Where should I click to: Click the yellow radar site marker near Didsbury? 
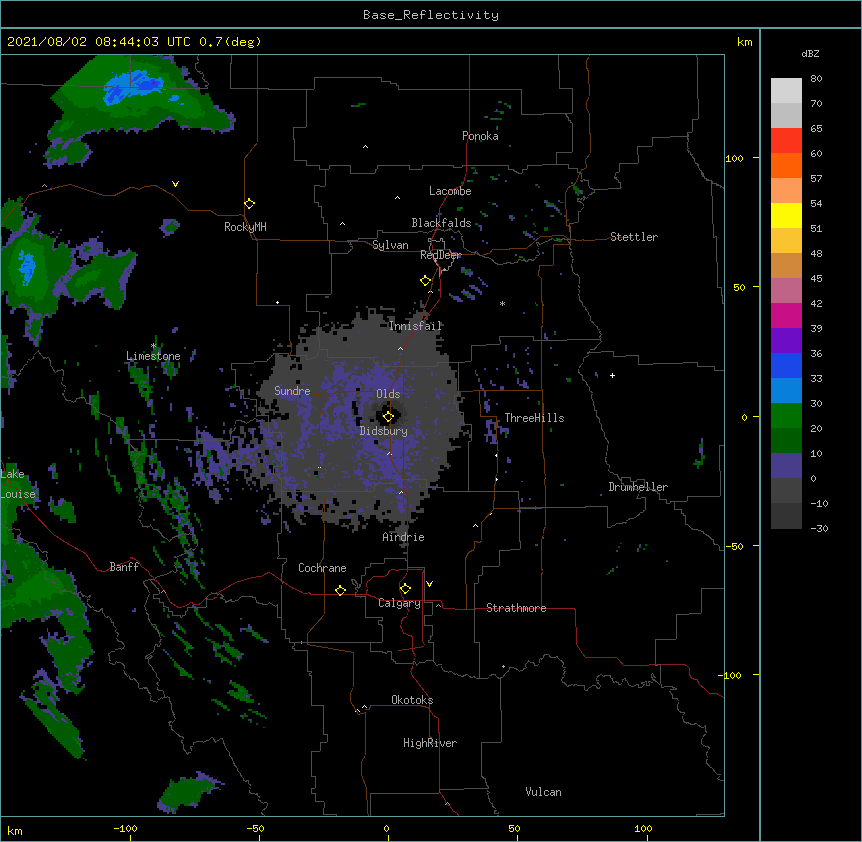click(388, 417)
